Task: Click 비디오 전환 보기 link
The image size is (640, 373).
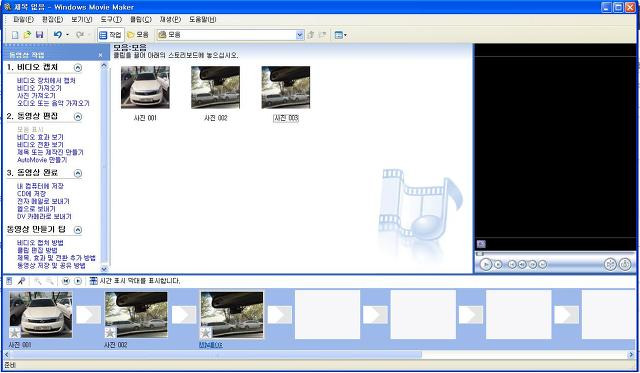Action: coord(40,144)
